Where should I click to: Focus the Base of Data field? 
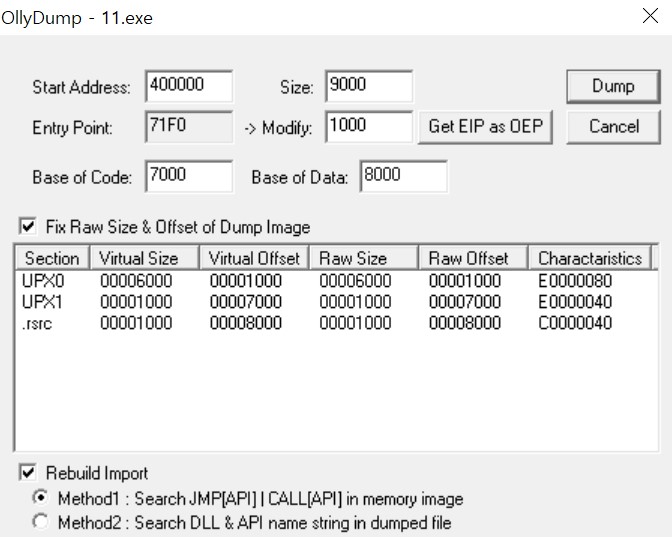[404, 176]
